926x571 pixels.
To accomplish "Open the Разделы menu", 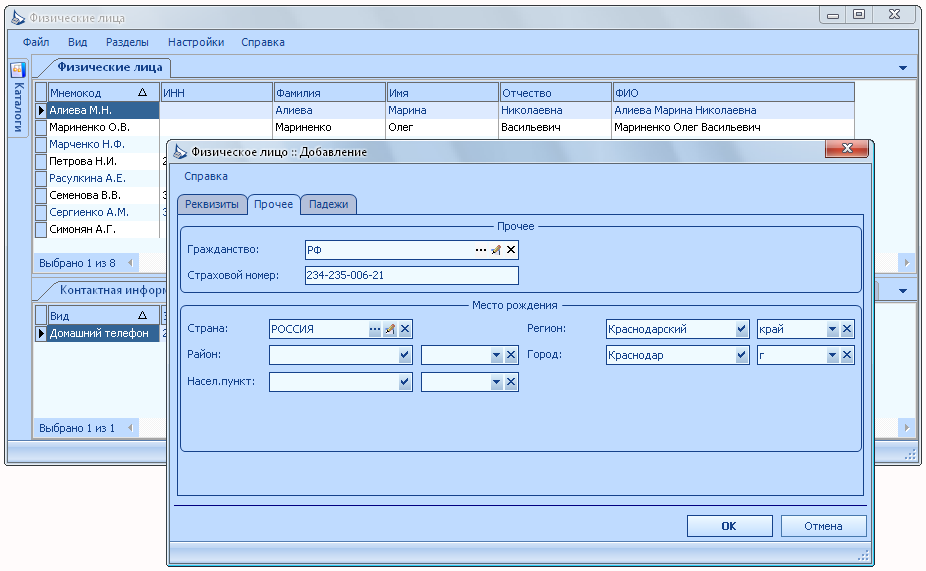I will [x=127, y=42].
